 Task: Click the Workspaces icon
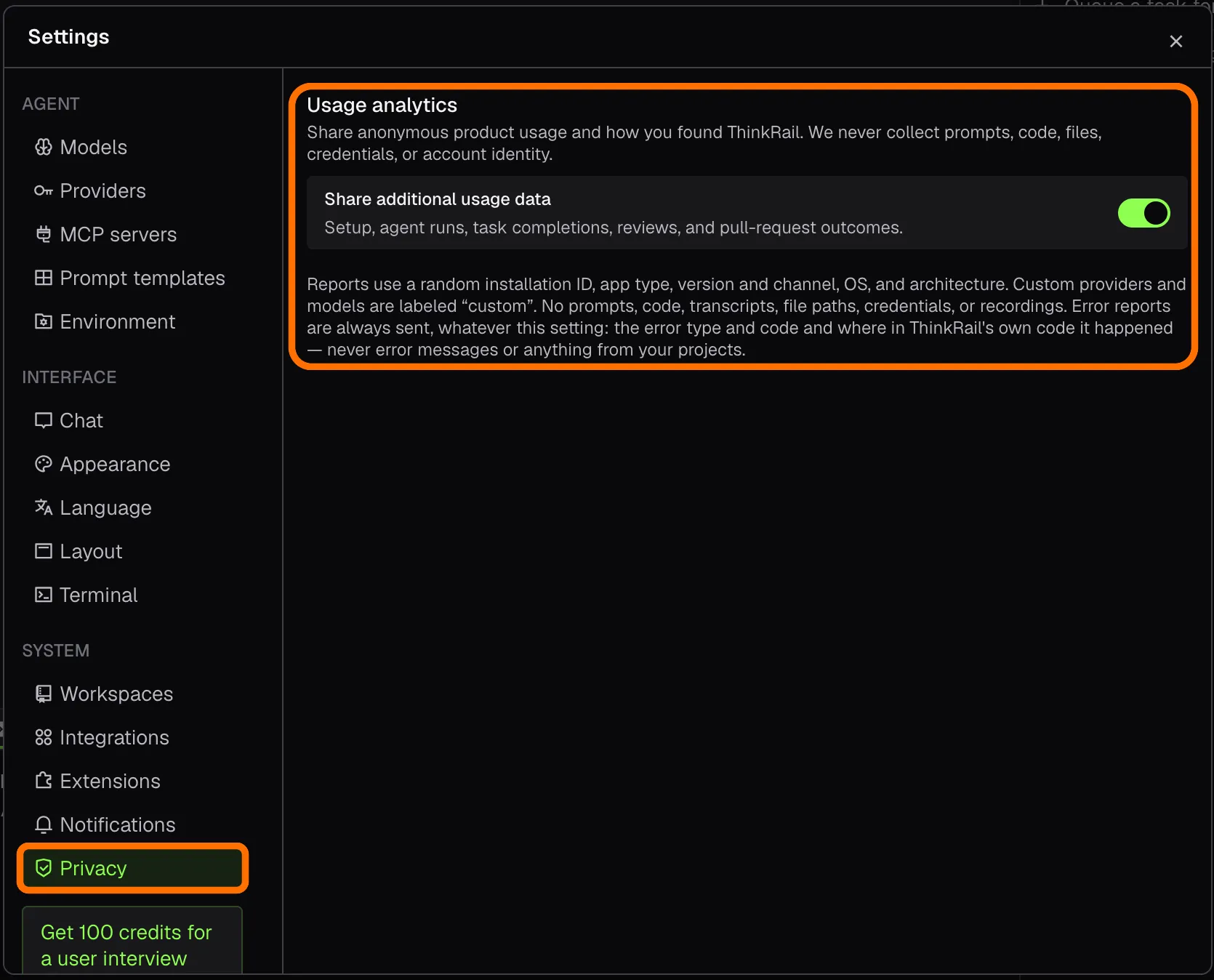[x=44, y=694]
